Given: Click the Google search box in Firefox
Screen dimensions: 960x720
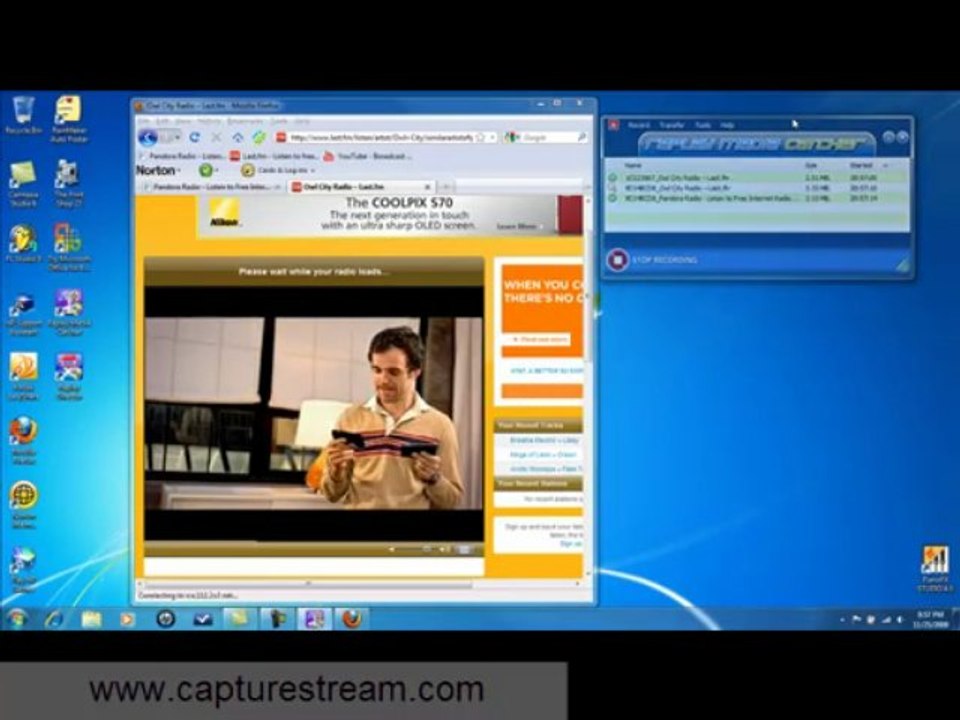Looking at the screenshot, I should [x=547, y=138].
